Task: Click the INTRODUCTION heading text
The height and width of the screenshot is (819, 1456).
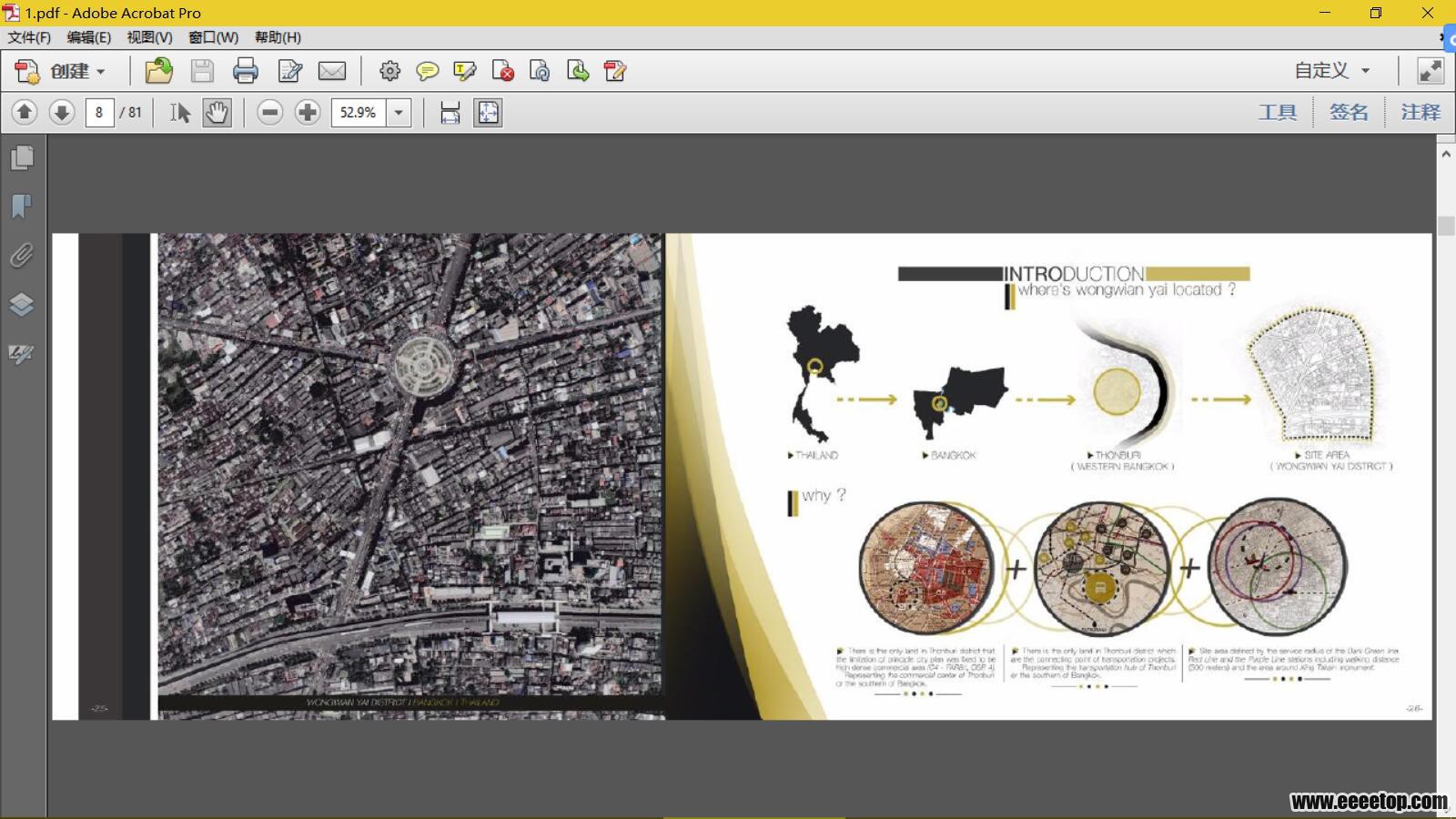Action: coord(1074,273)
